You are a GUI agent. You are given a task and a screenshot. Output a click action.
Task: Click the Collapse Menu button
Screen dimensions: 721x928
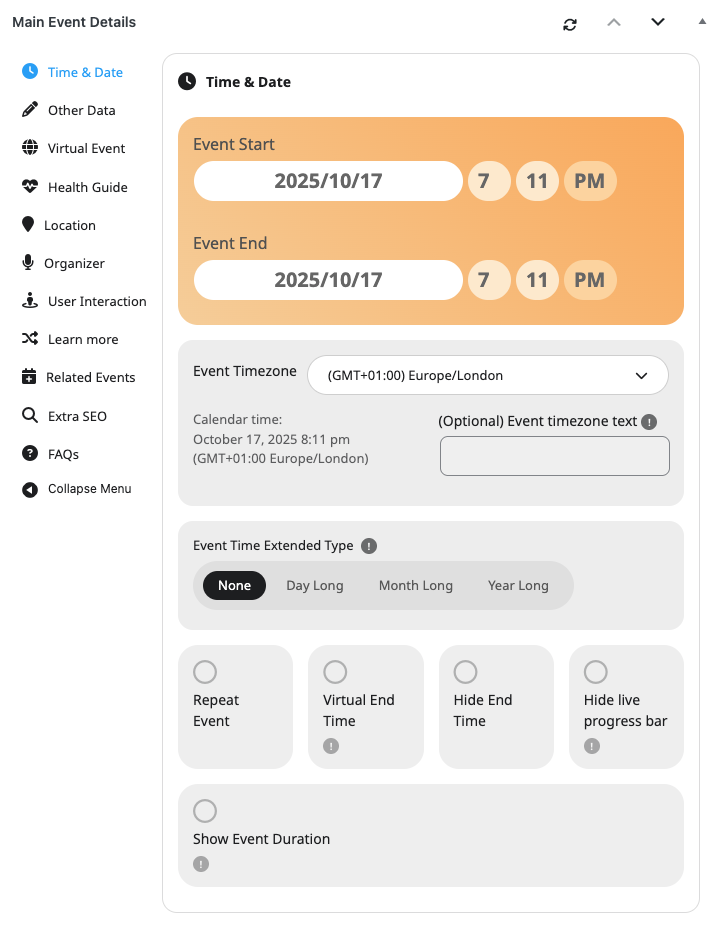(x=89, y=489)
